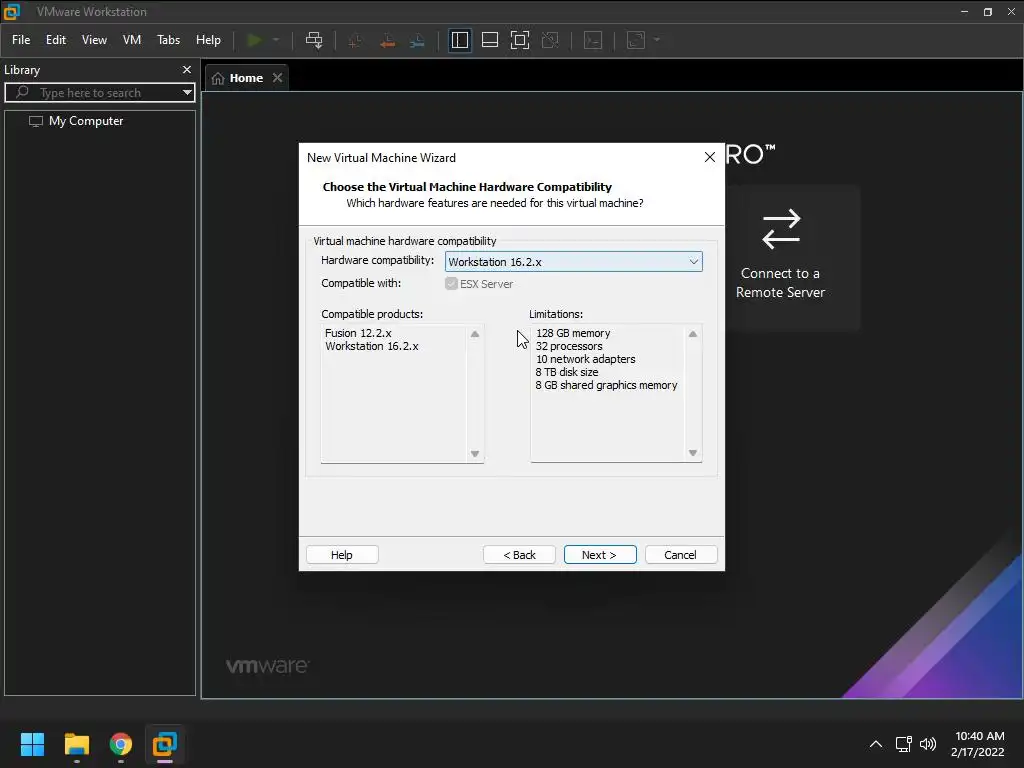The width and height of the screenshot is (1024, 768).
Task: Click the compatible products scroll down arrow
Action: 475,453
